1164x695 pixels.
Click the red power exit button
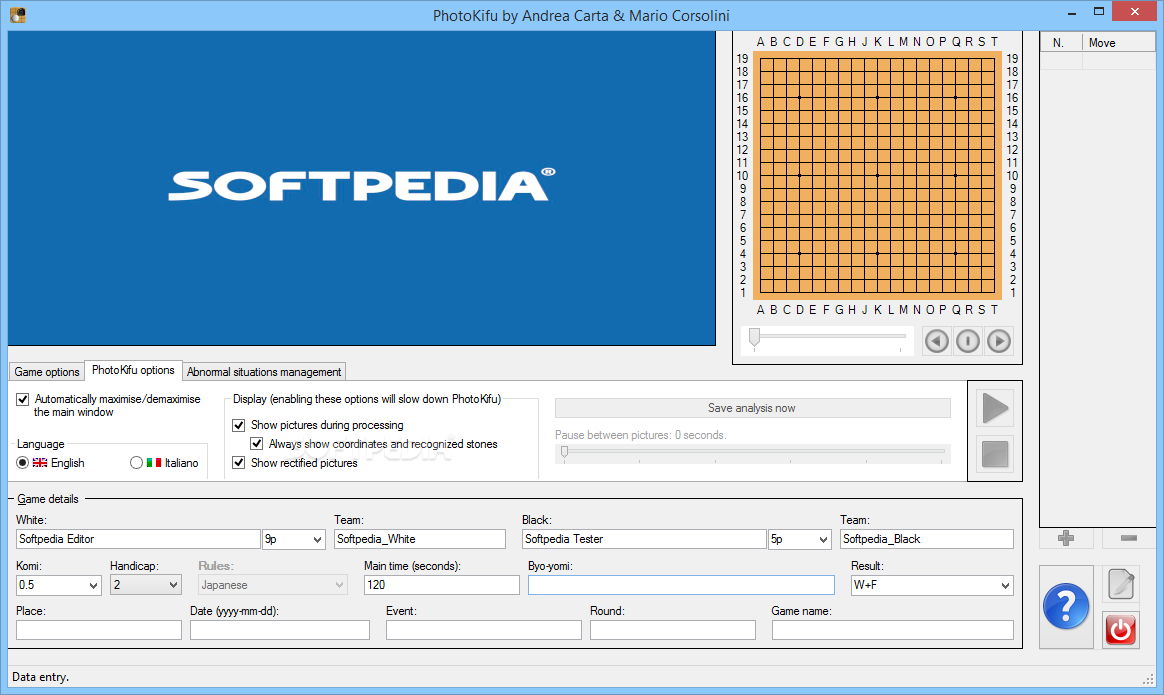coord(1120,630)
